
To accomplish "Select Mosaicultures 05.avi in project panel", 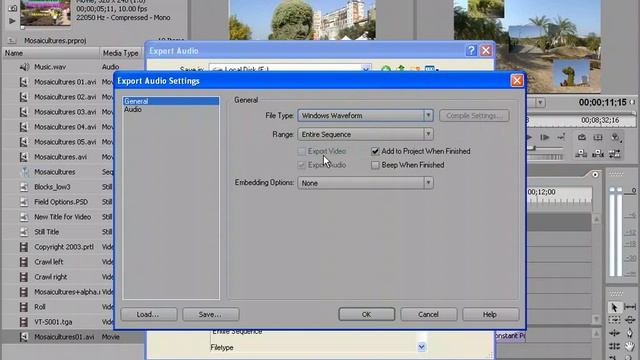I will pos(65,142).
